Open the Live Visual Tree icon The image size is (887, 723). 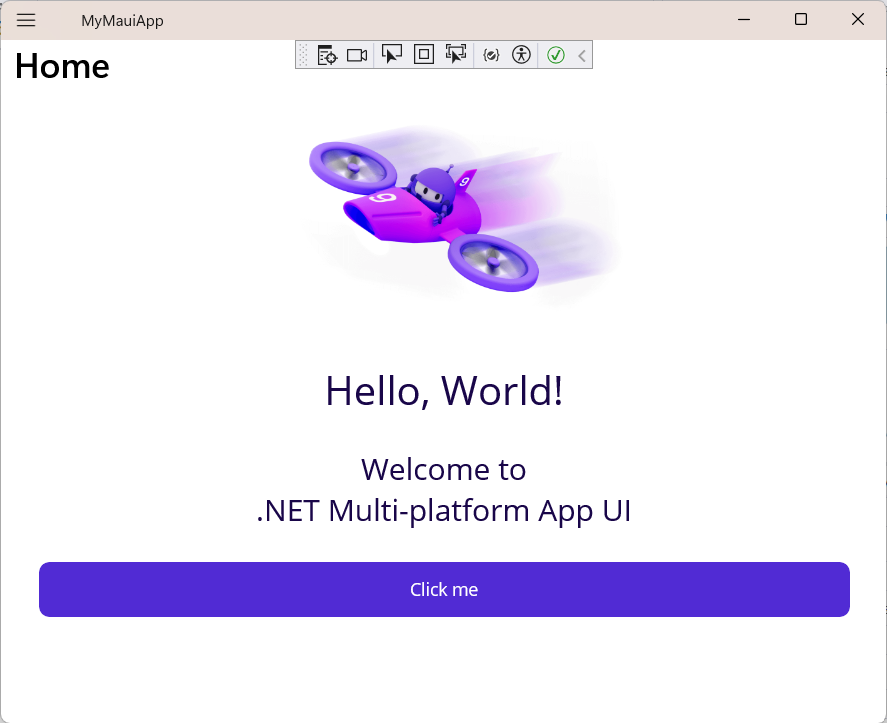point(326,54)
